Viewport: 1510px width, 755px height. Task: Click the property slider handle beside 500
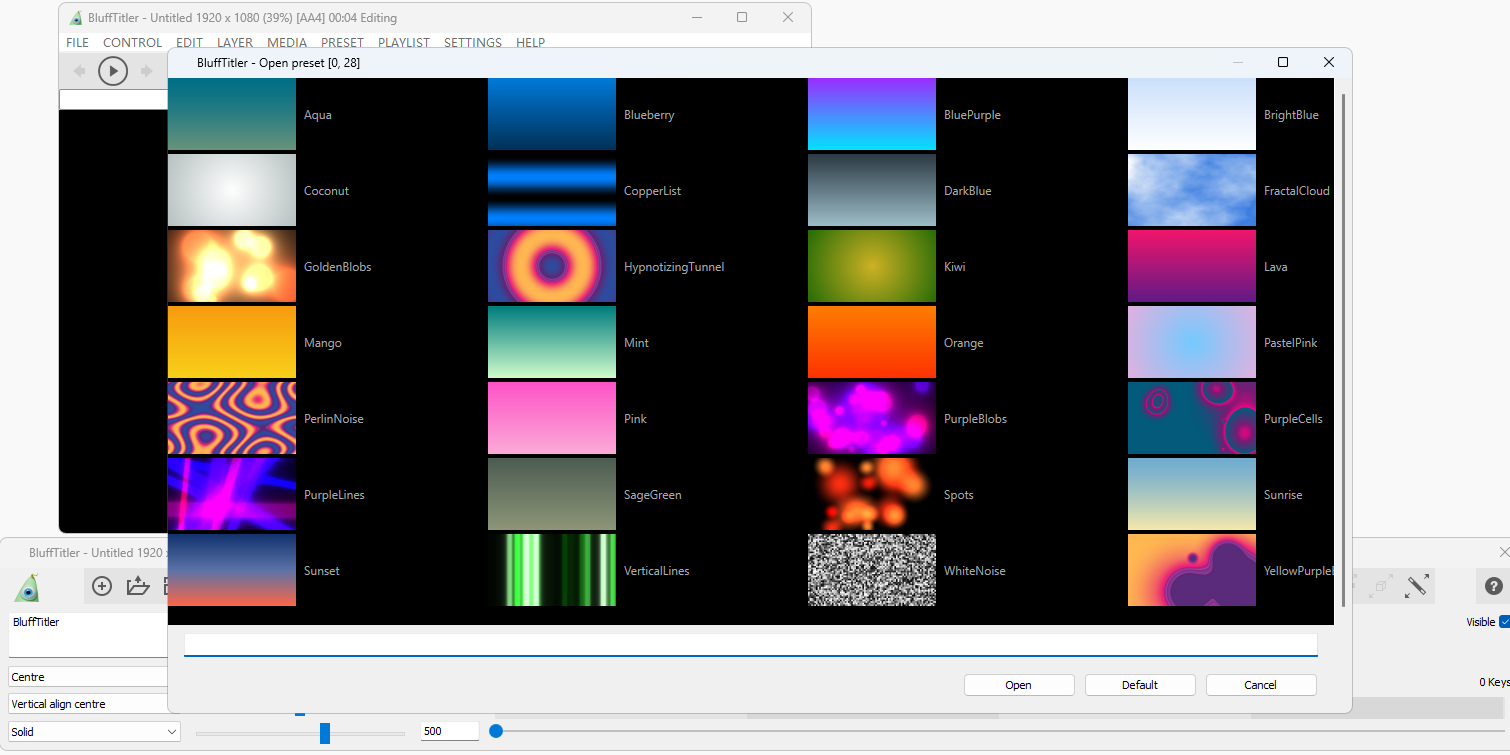[325, 733]
